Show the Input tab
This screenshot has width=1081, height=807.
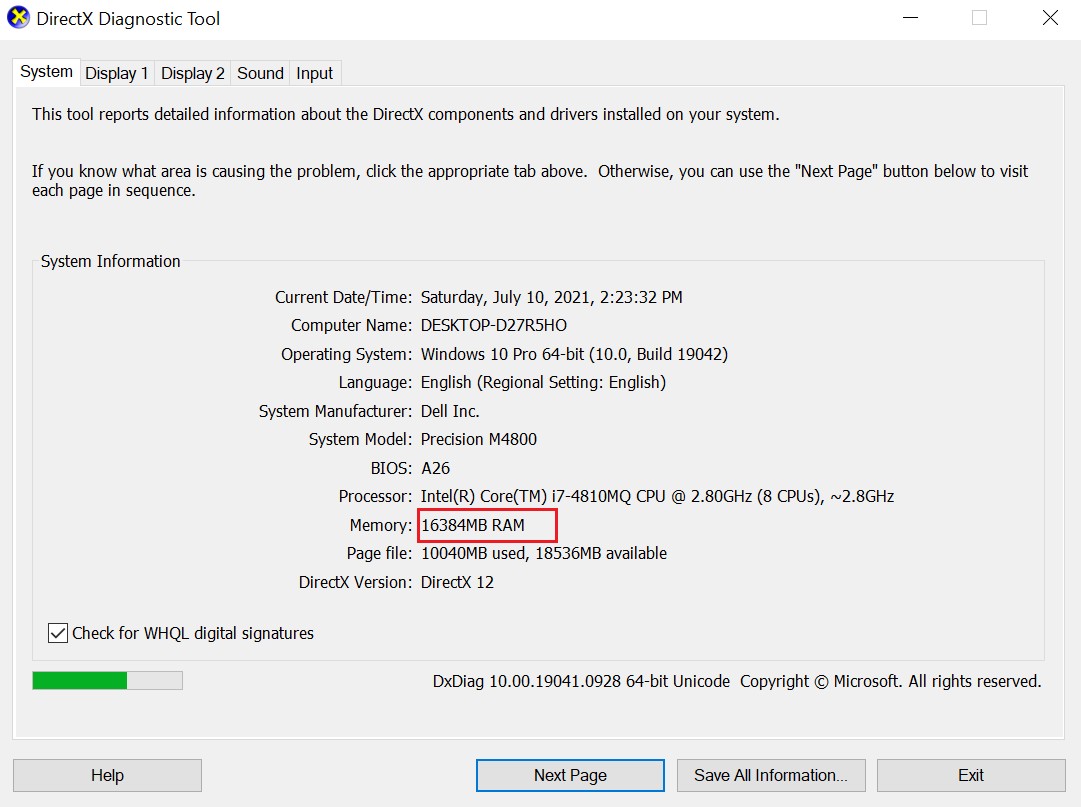tap(314, 73)
